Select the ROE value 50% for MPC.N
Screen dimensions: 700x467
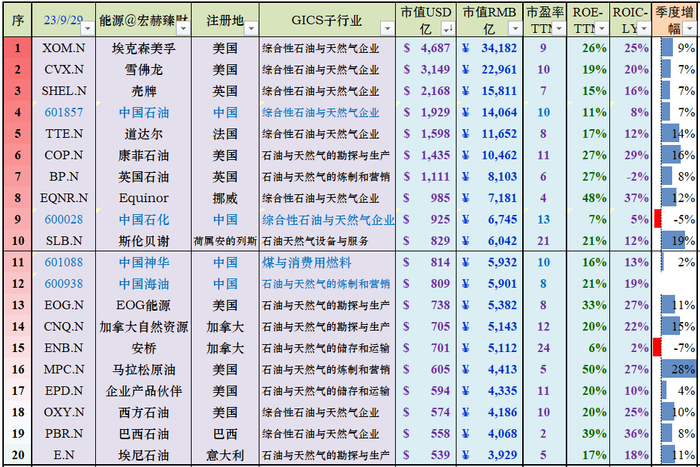click(x=594, y=369)
